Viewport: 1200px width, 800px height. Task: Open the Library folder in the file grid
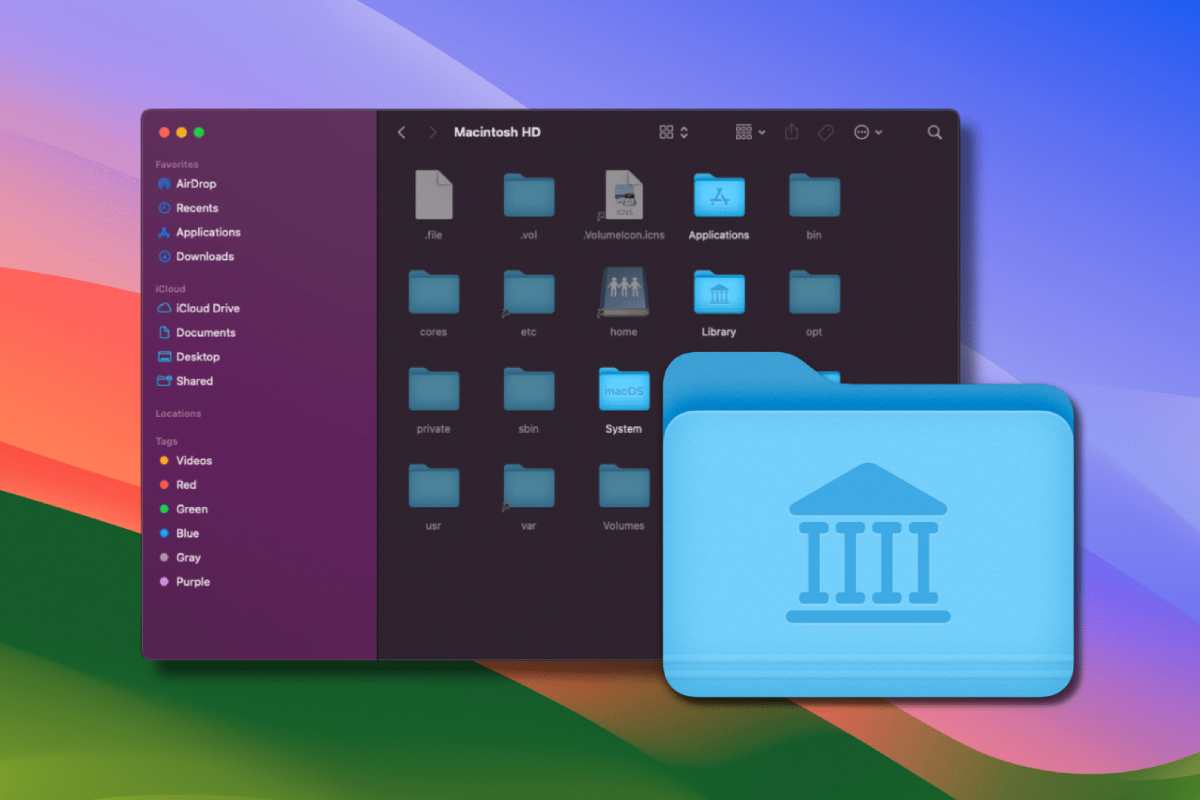coord(718,293)
